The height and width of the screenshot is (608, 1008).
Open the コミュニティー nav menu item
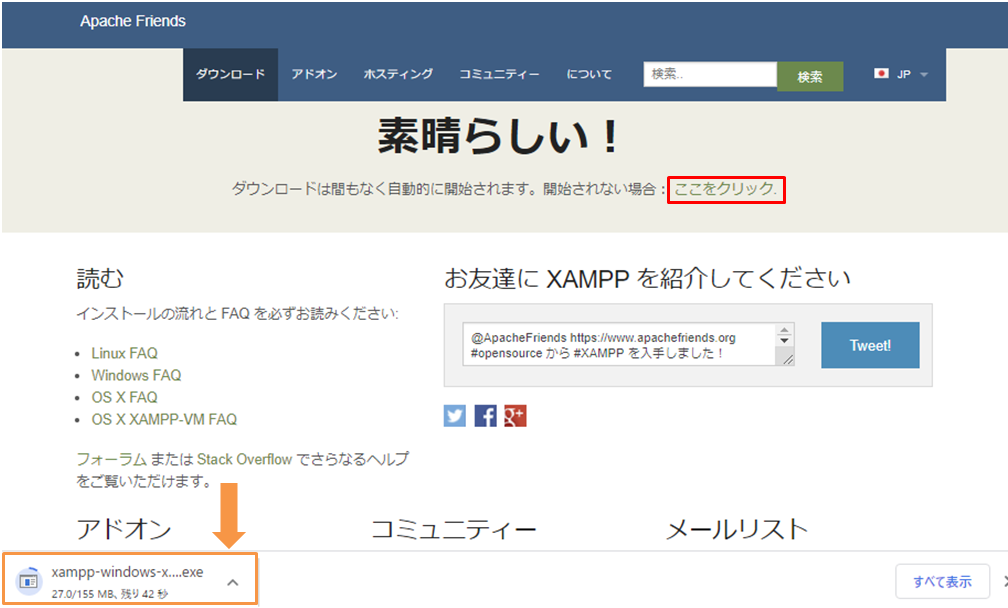click(500, 75)
